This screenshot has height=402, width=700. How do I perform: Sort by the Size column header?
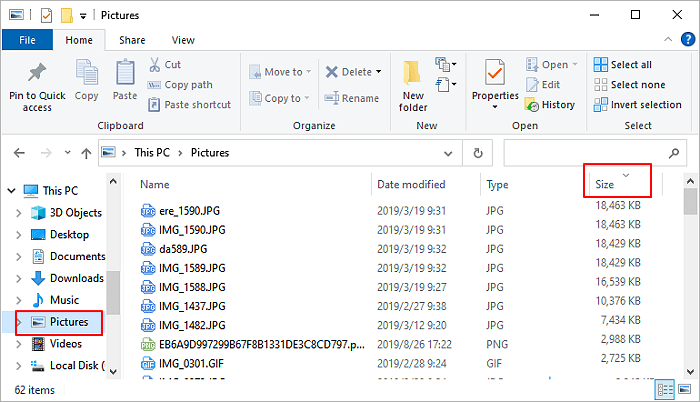click(604, 184)
